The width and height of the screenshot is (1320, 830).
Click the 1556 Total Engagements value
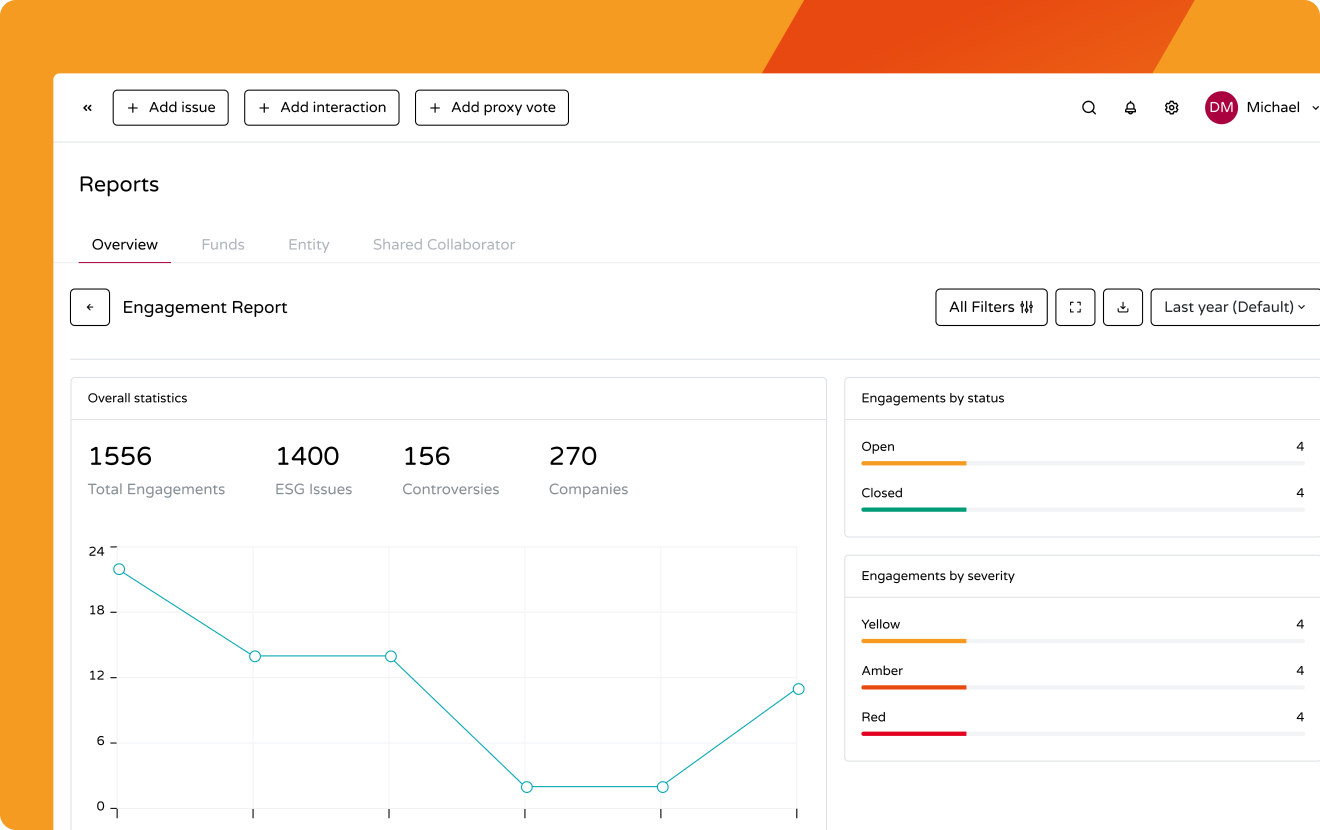point(120,456)
